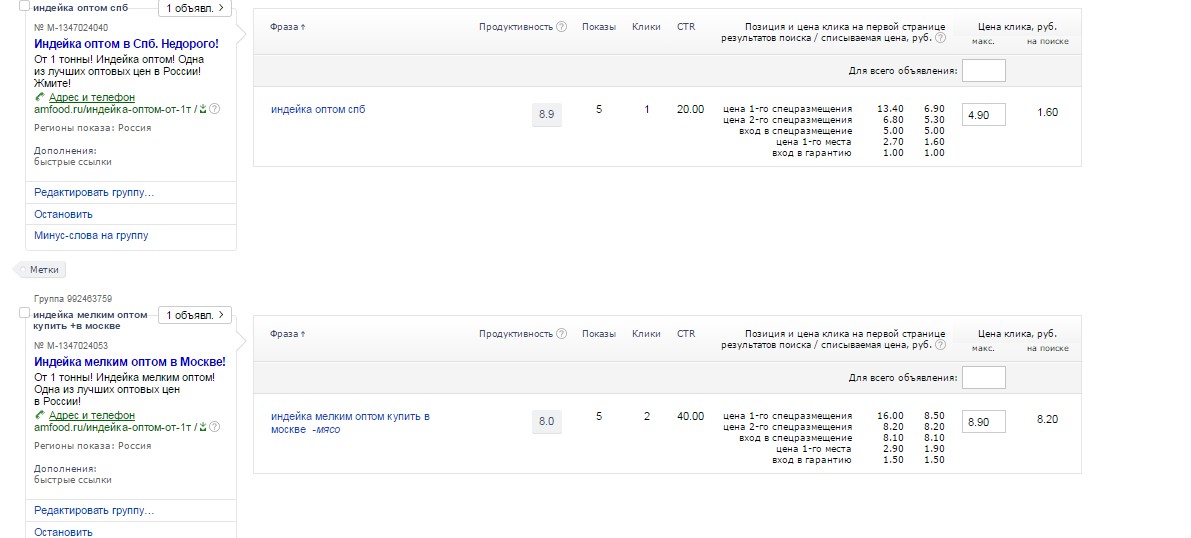Click the max bid field showing 4.90
Image resolution: width=1191 pixels, height=538 pixels.
983,115
